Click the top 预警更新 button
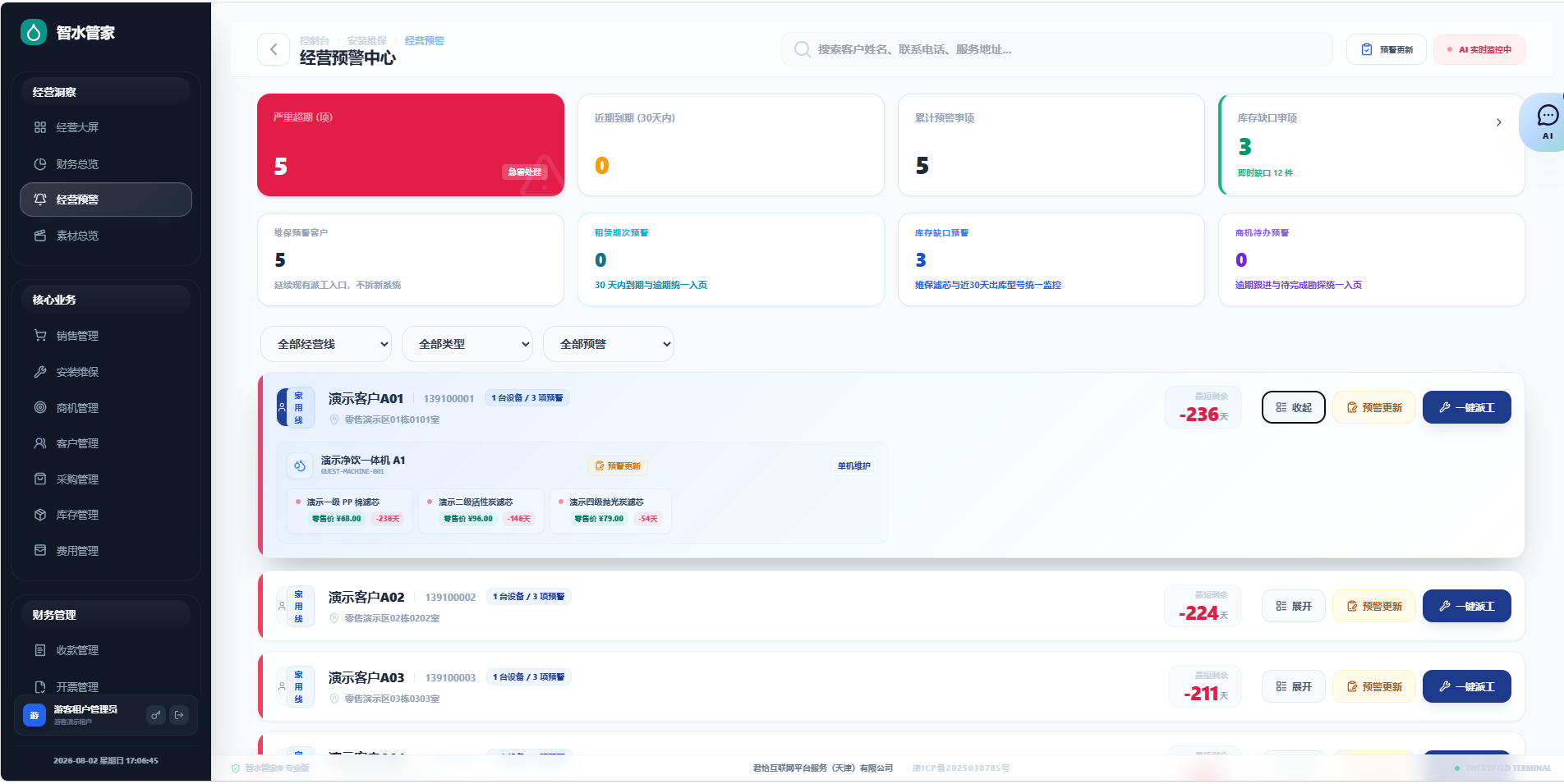Screen dimensions: 1564x784 (x=1387, y=49)
